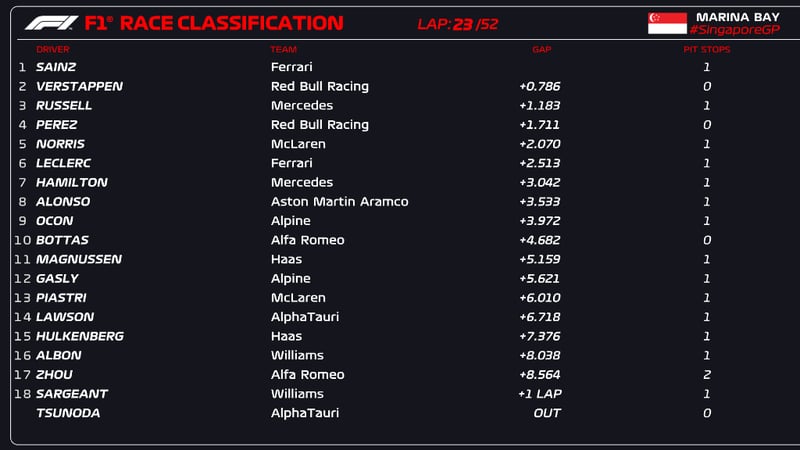Screen dimensions: 800x450
Task: Select driver name LAWSON
Action: tap(65, 317)
